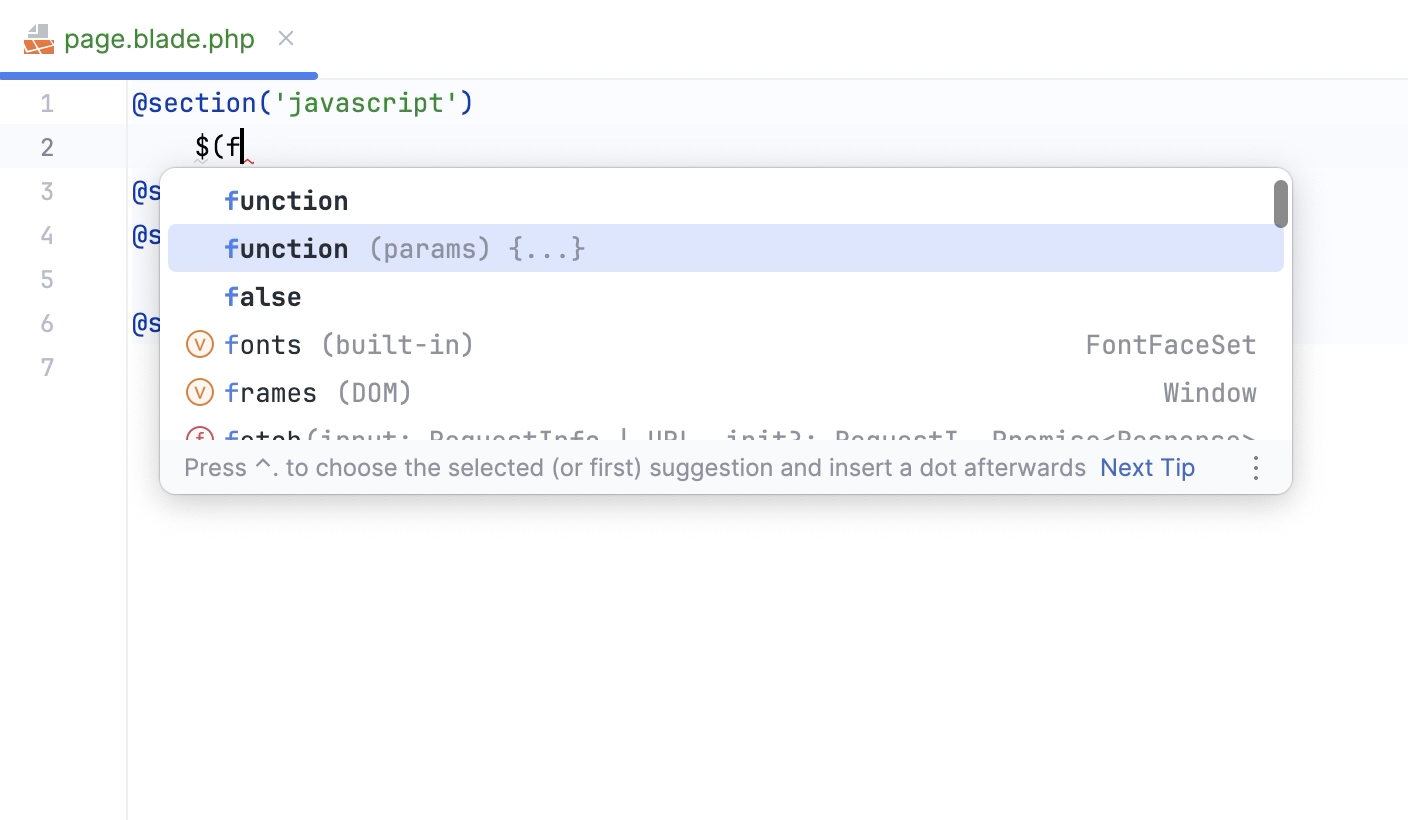Close the page.blade.php tab
This screenshot has width=1408, height=820.
coord(285,39)
